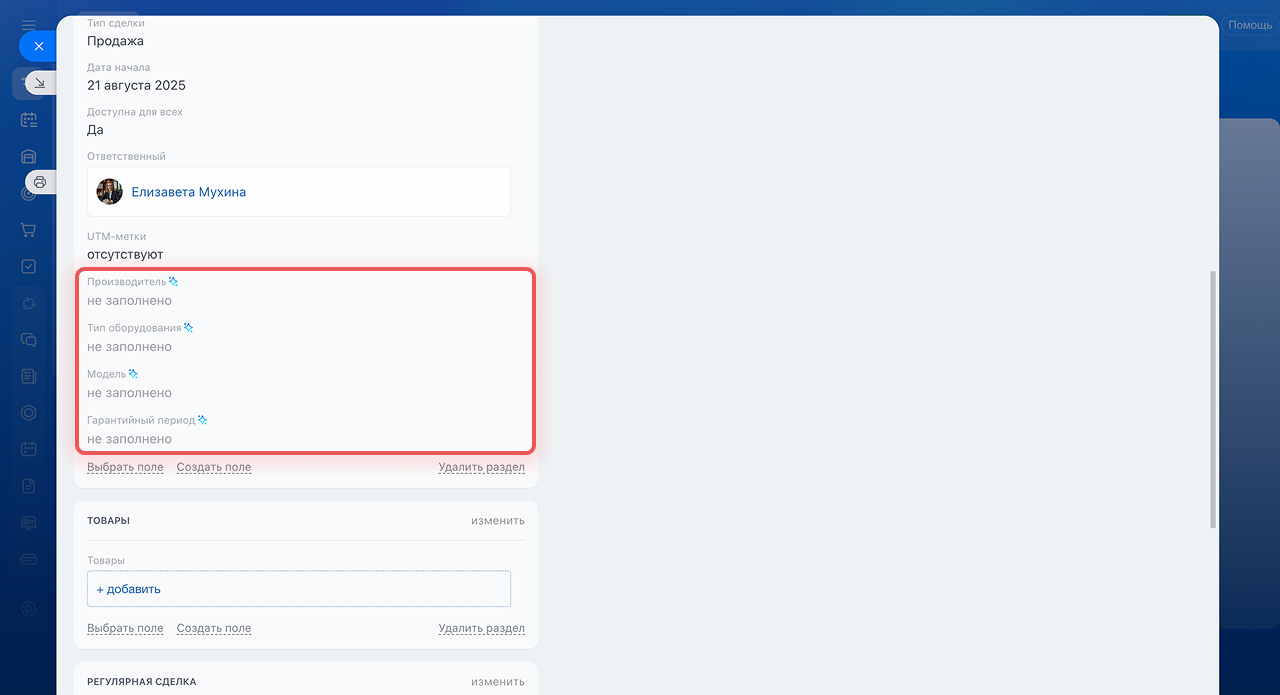Click the Тип сделки value 'Продажа'
This screenshot has height=695, width=1280.
115,41
